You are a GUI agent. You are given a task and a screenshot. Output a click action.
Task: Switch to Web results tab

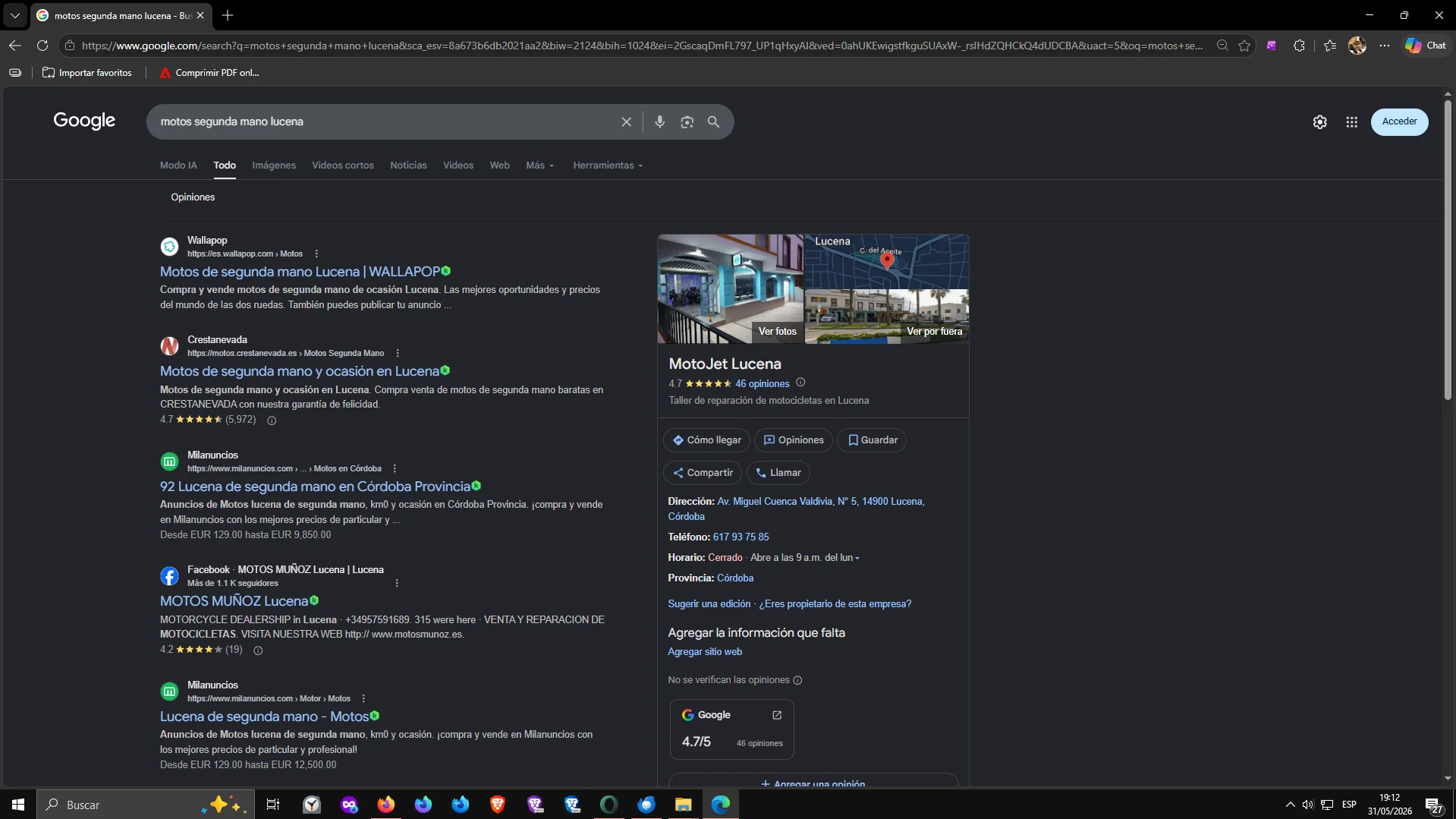[499, 165]
